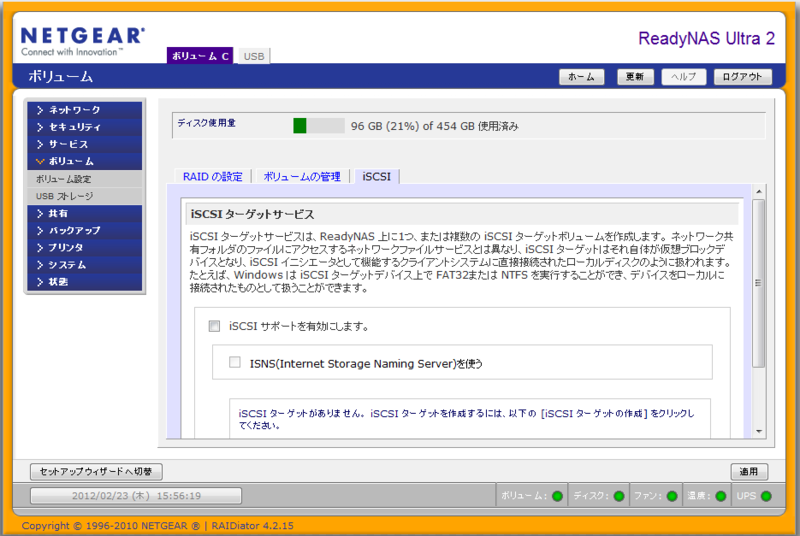The height and width of the screenshot is (536, 800).
Task: Check the ボリューム status LED
Action: 557,496
